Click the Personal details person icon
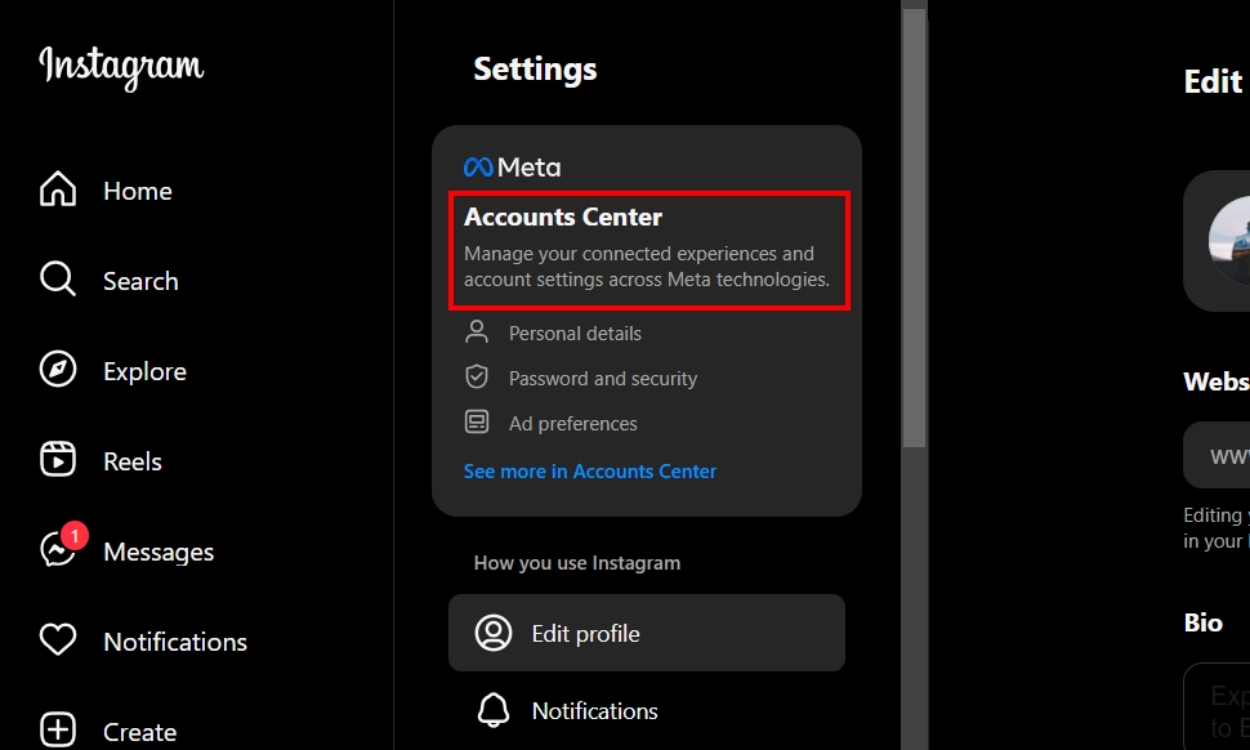1250x750 pixels. [477, 333]
